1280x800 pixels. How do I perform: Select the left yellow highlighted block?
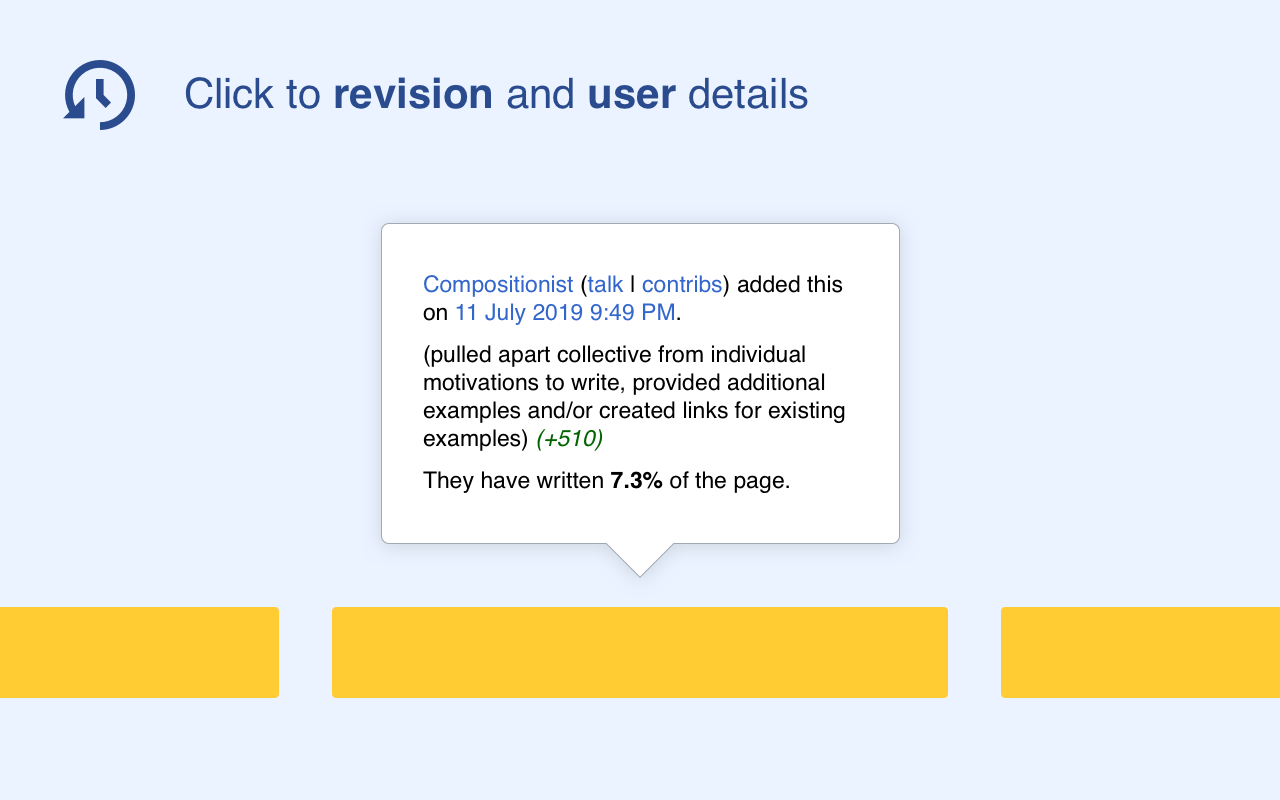[x=139, y=652]
